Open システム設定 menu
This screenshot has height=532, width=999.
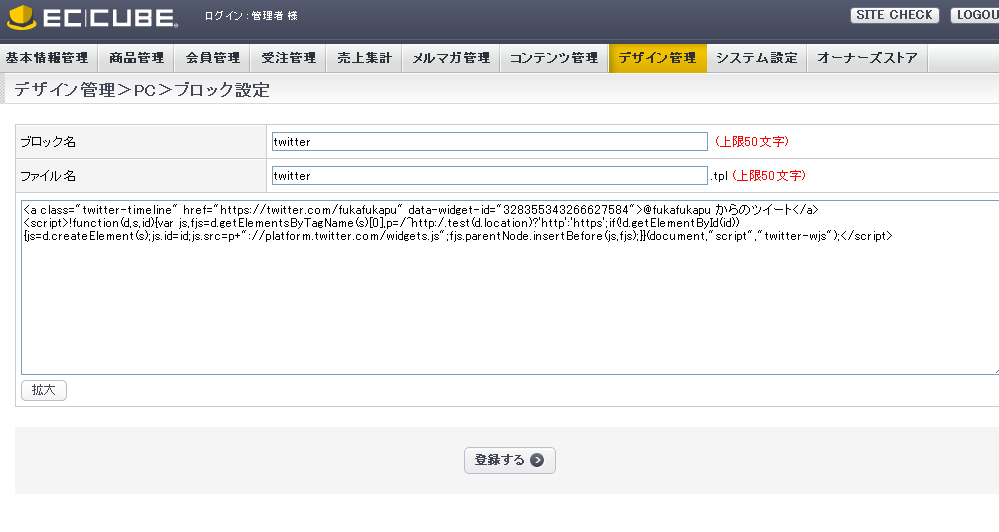click(x=757, y=58)
